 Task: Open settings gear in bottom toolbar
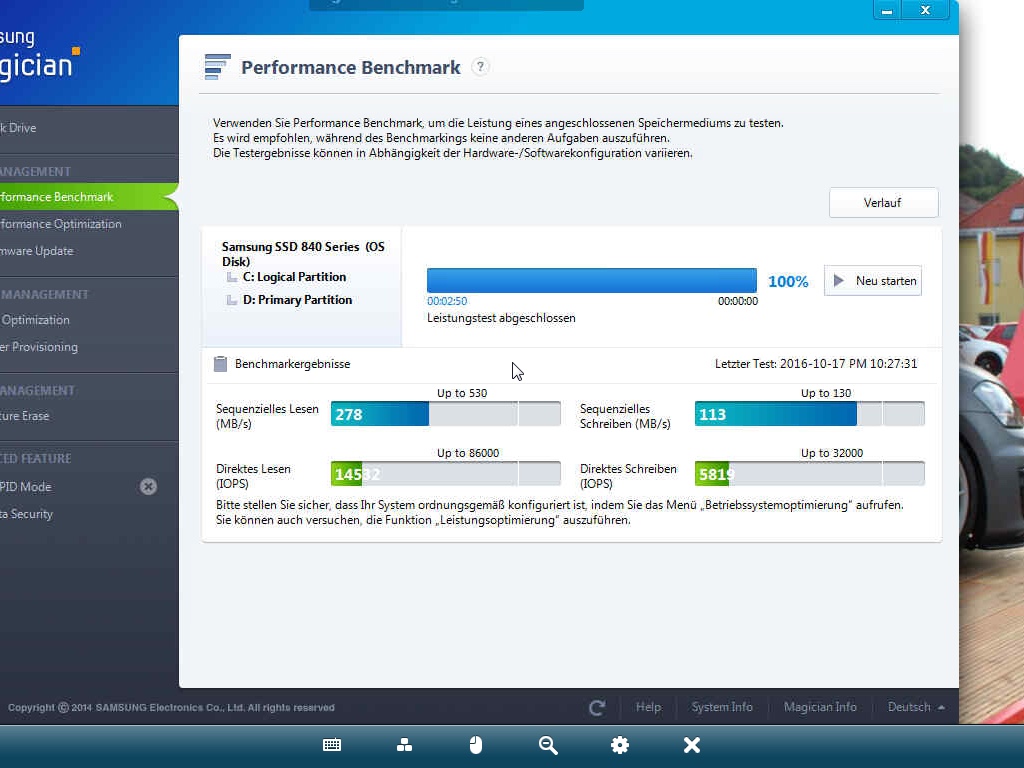620,745
